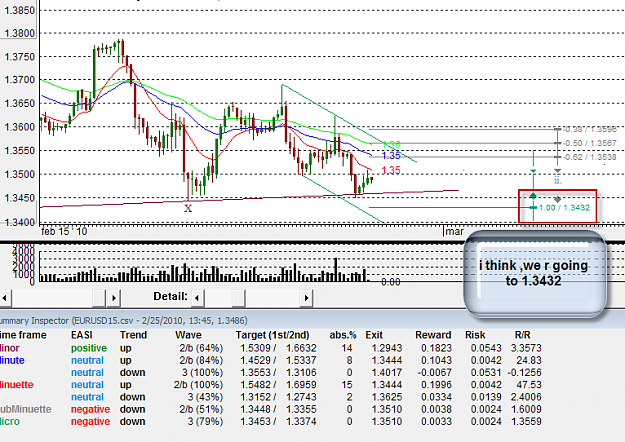This screenshot has height=442, width=625.
Task: Click the 0.0543 risk value
Action: click(x=486, y=348)
